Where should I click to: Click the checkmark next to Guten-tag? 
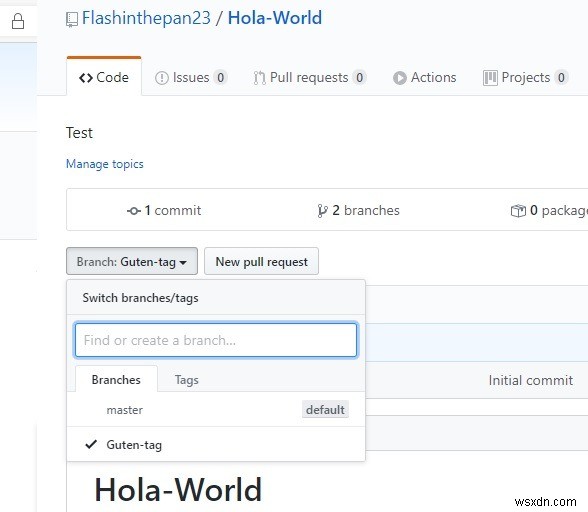coord(91,444)
